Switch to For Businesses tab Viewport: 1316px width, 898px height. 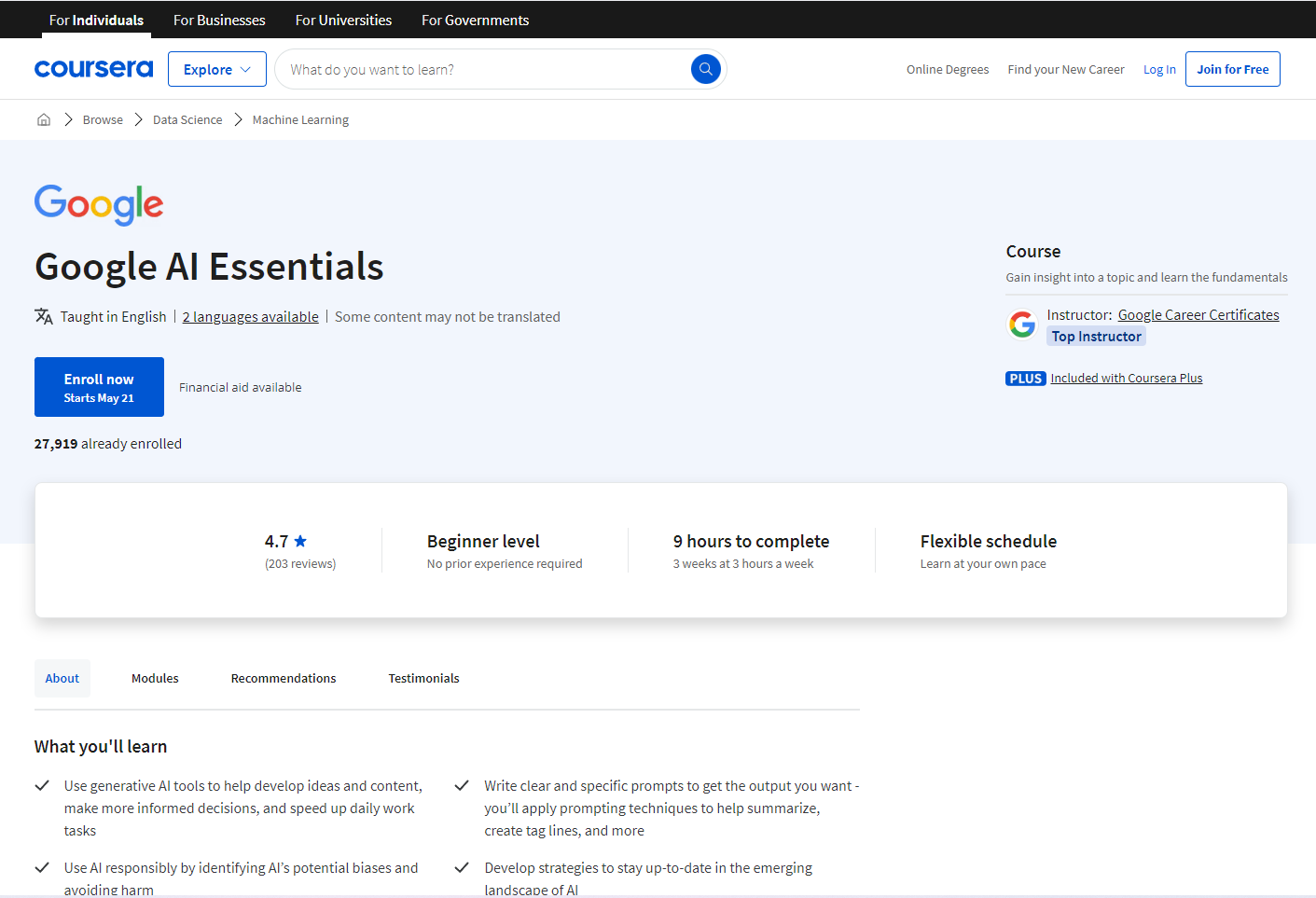point(219,20)
